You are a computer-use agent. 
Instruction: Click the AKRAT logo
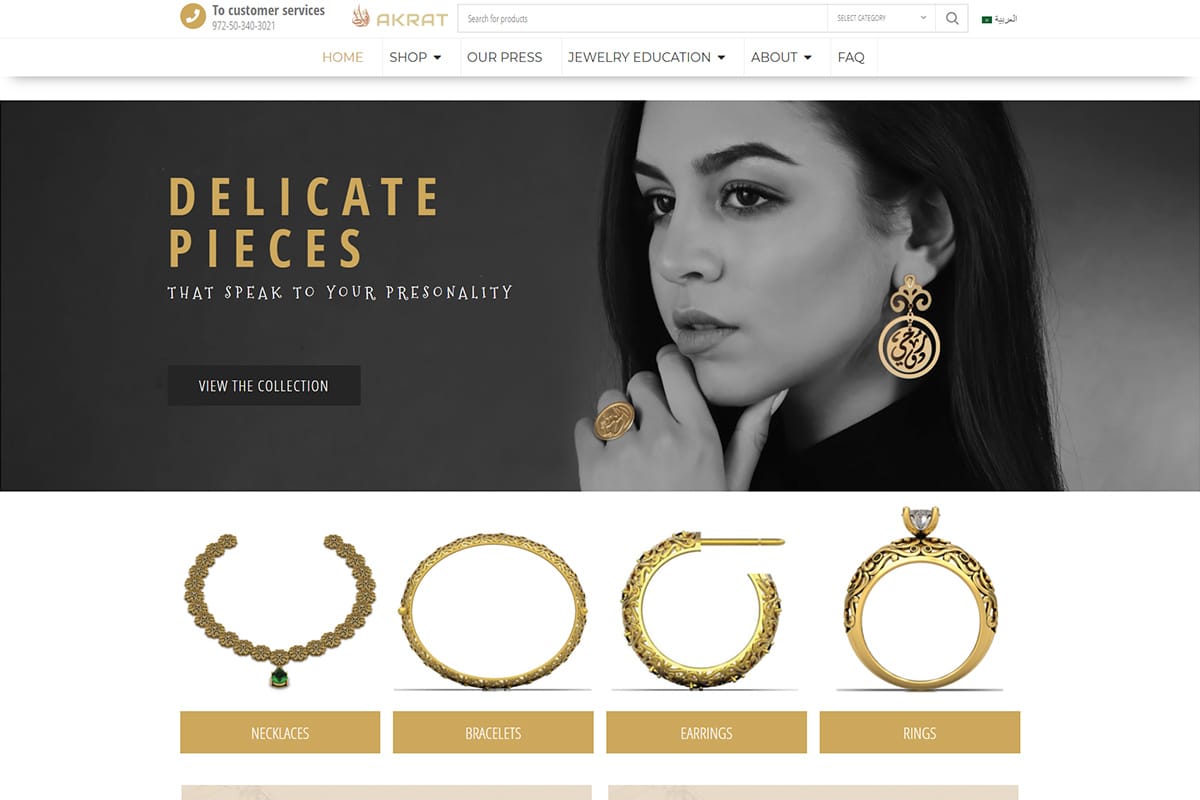tap(400, 17)
